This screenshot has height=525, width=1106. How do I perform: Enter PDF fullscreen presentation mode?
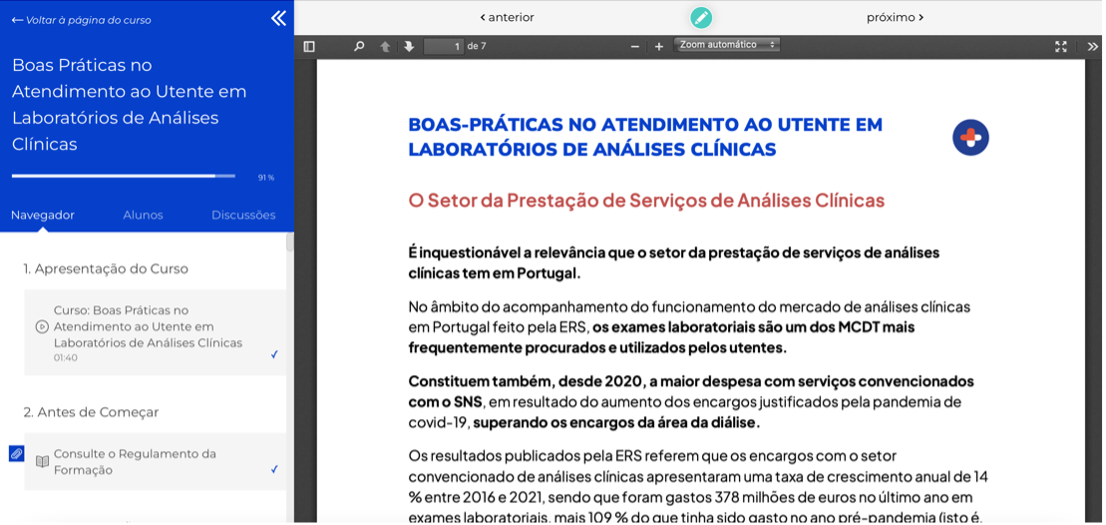point(1061,46)
